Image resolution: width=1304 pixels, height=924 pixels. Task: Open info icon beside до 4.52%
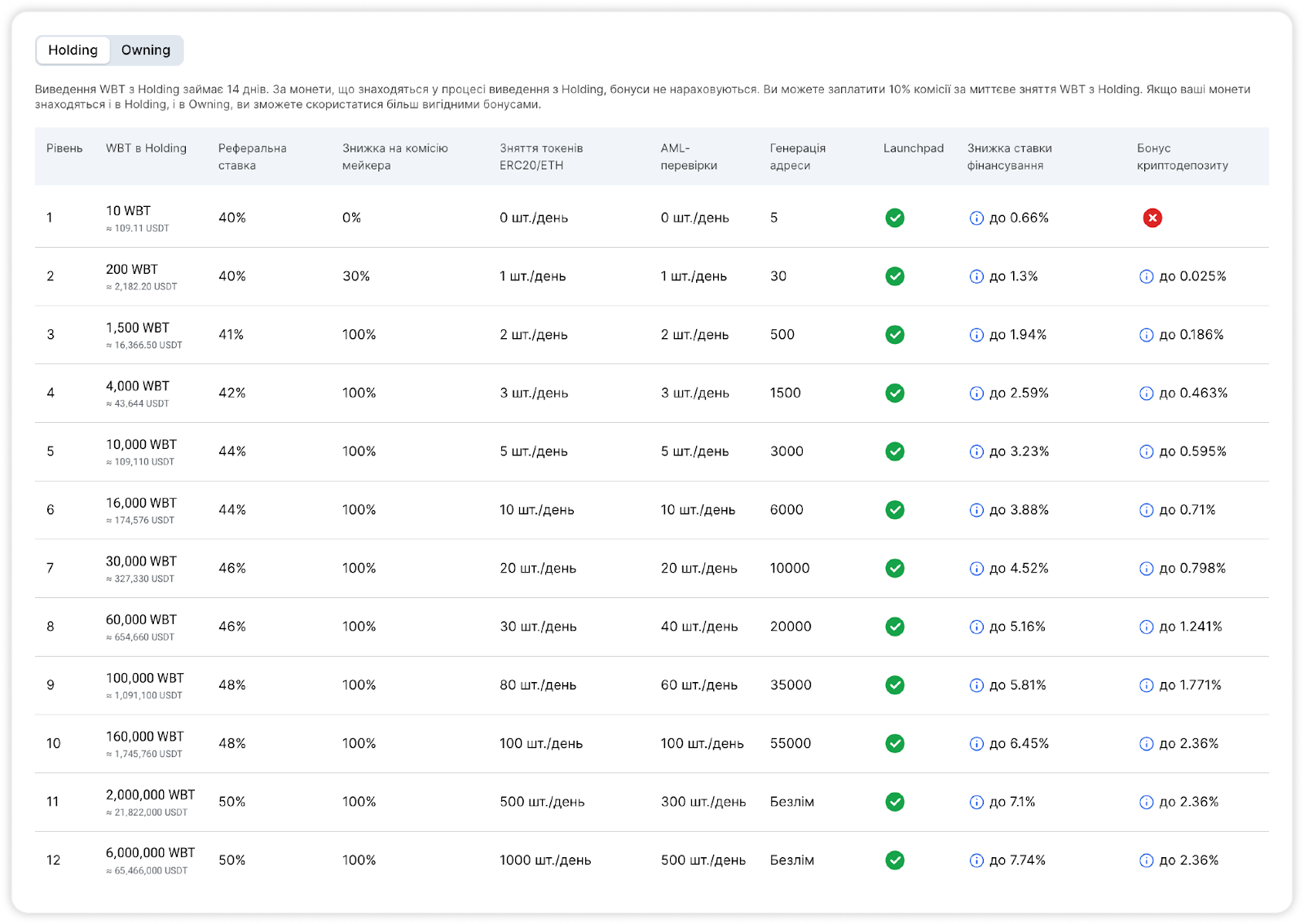[x=976, y=569]
